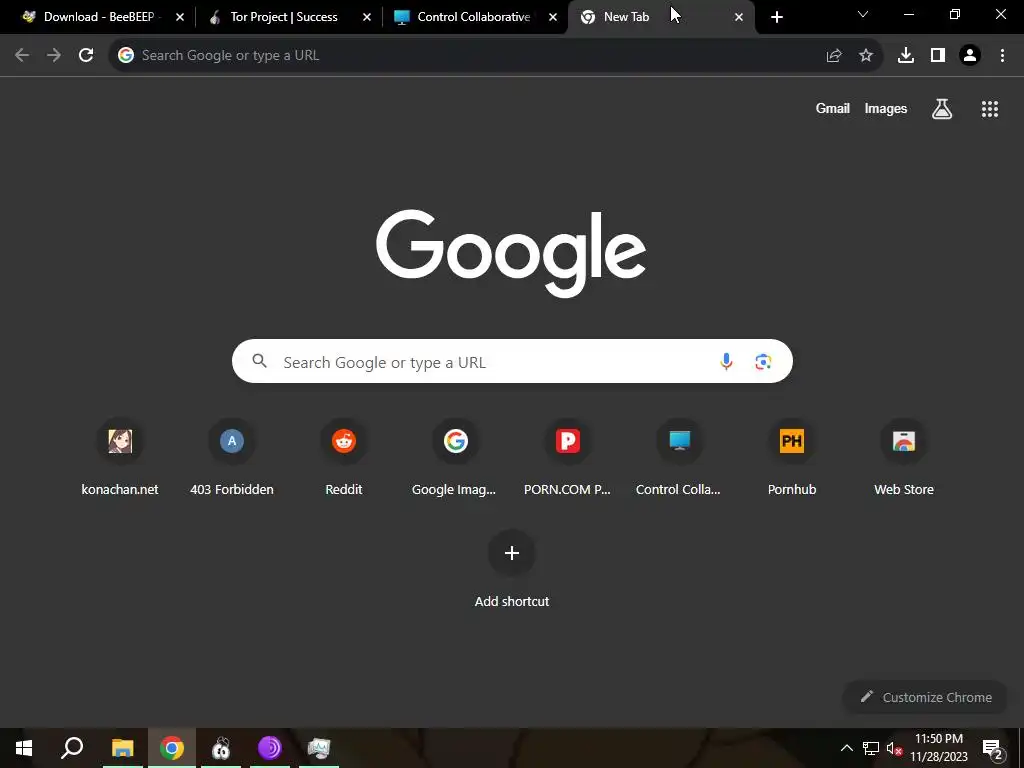Open Windows taskbar search

[x=72, y=748]
